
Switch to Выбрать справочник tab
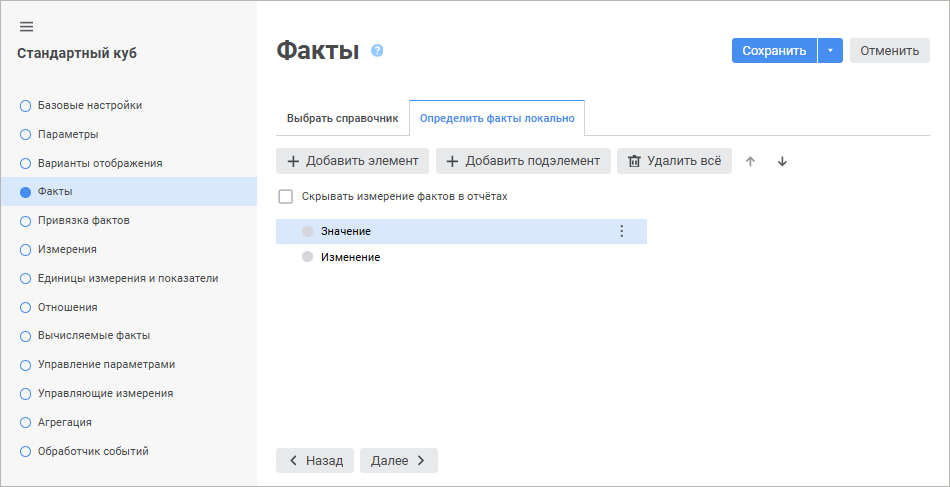(x=342, y=118)
